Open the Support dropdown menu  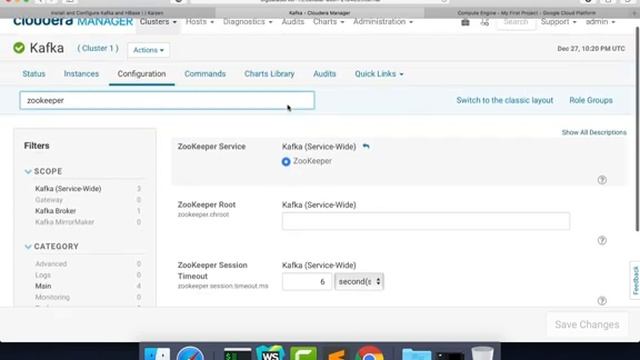(x=558, y=22)
